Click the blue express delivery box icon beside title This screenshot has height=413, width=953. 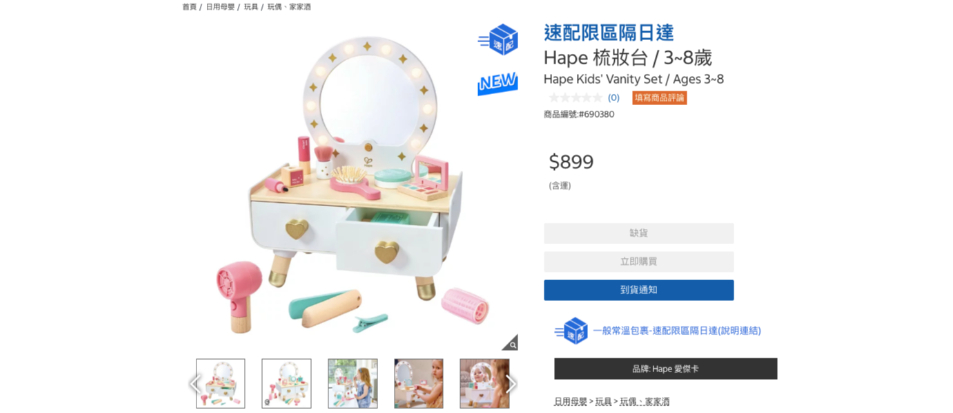point(498,39)
